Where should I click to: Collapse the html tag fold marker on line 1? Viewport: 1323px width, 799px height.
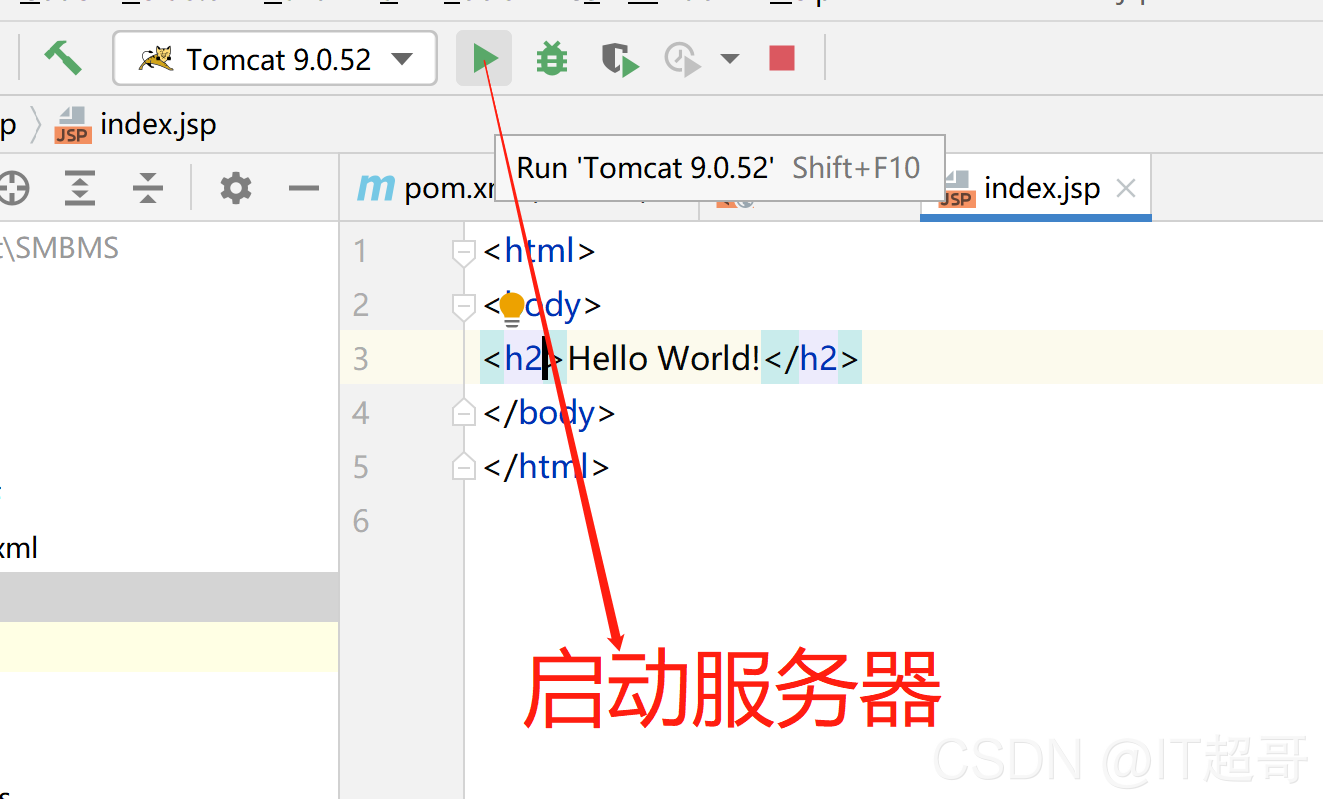tap(463, 252)
